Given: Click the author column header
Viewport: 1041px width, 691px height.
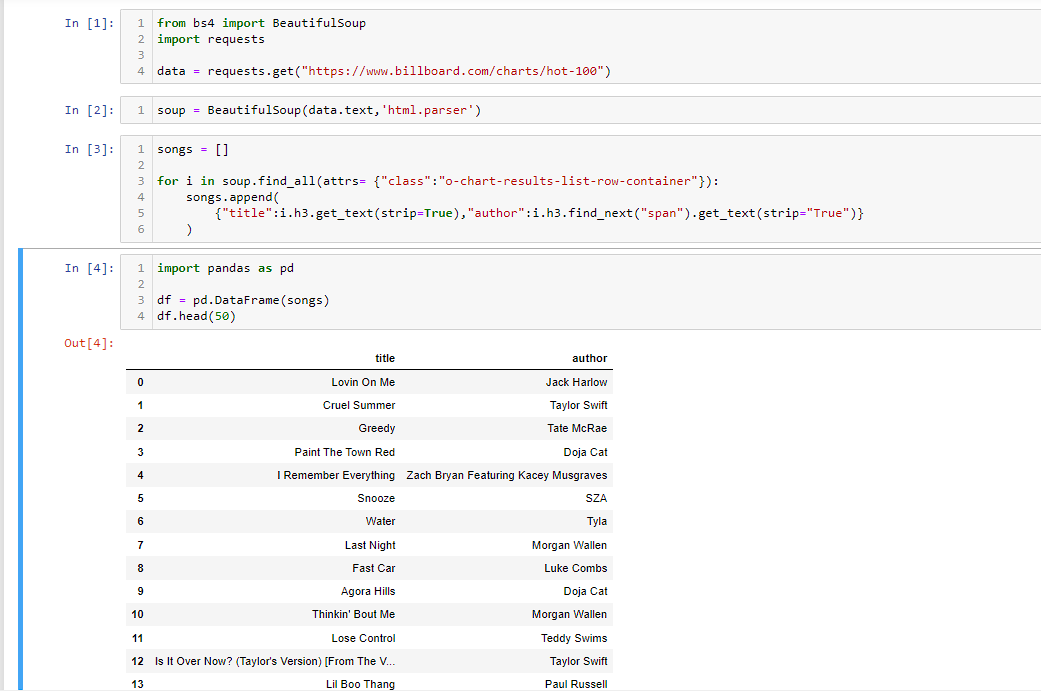Looking at the screenshot, I should coord(590,358).
